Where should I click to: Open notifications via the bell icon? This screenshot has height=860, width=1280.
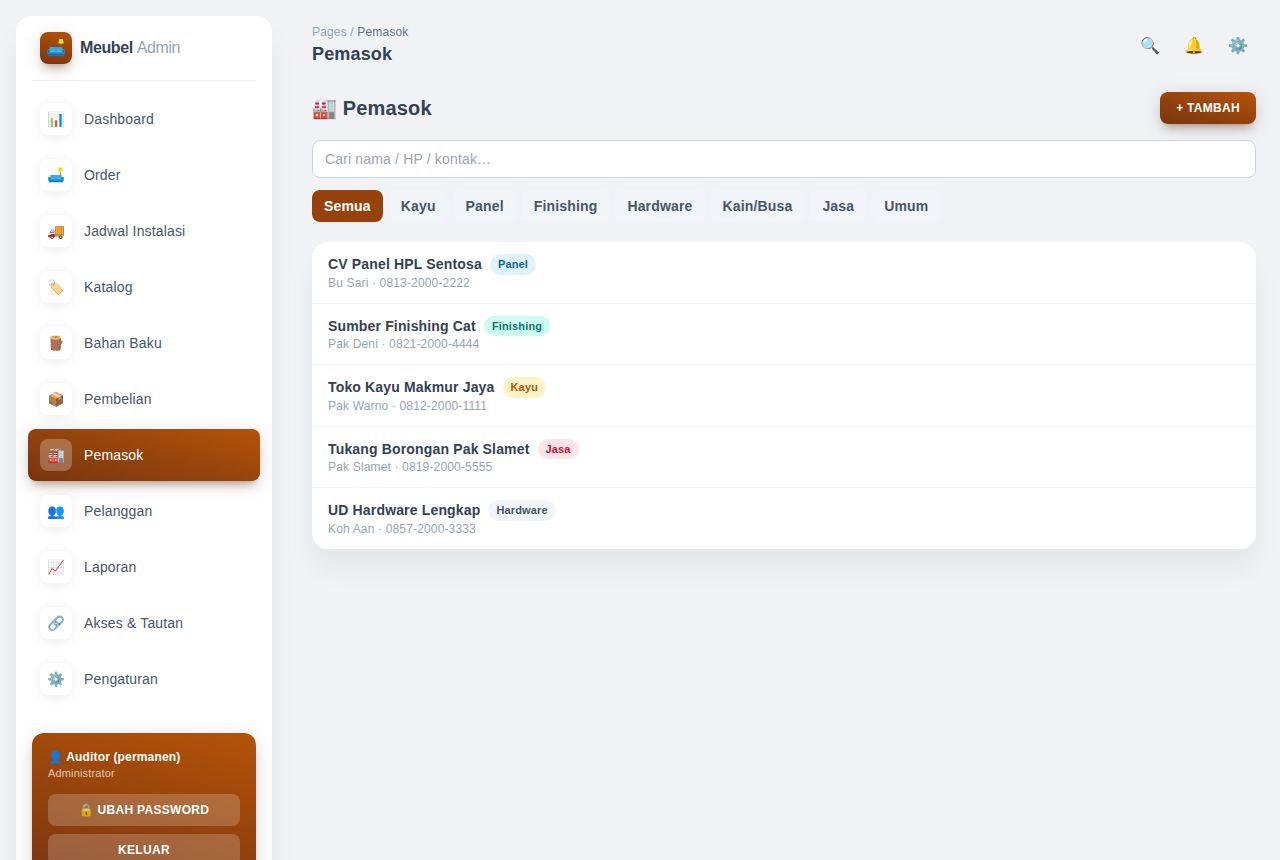1194,45
